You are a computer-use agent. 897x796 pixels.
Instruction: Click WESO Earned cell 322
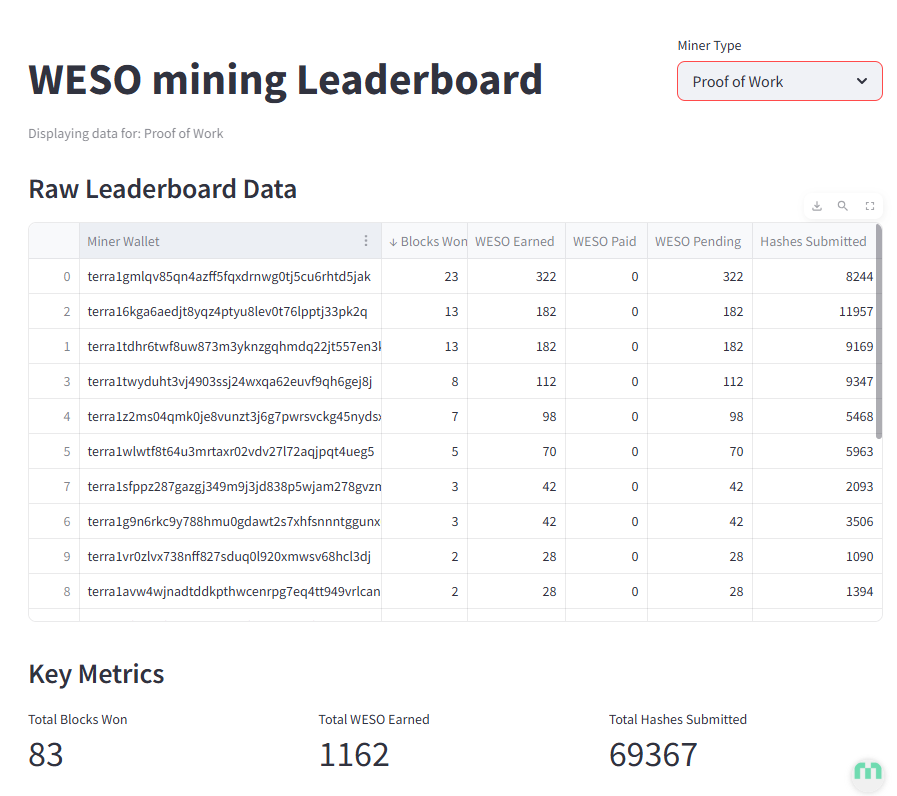(516, 276)
